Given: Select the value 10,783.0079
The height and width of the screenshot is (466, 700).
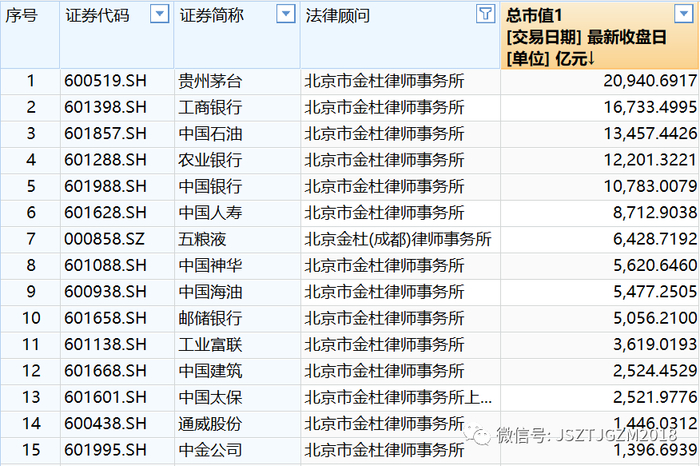Looking at the screenshot, I should 650,186.
